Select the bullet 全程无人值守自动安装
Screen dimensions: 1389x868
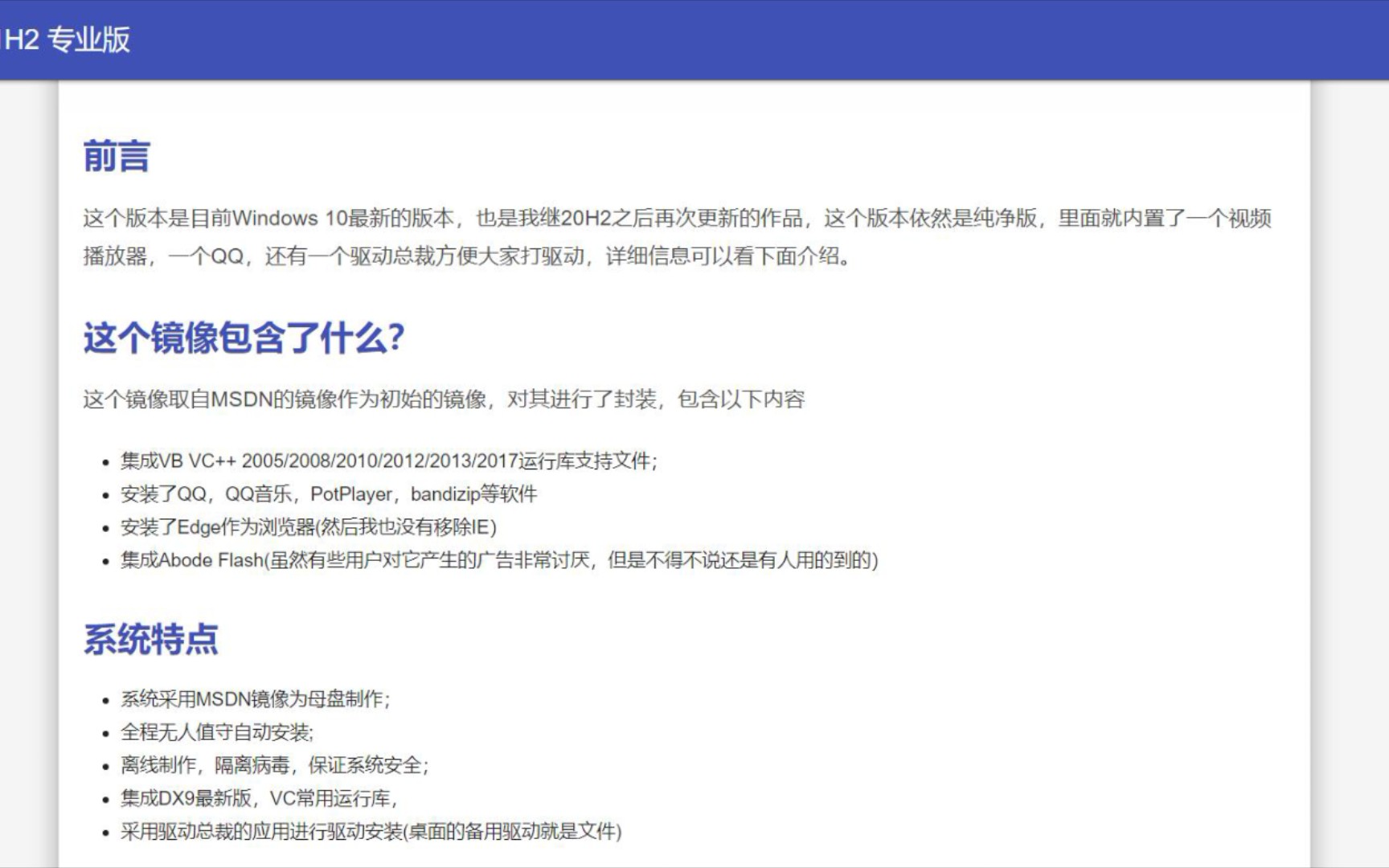pos(219,733)
